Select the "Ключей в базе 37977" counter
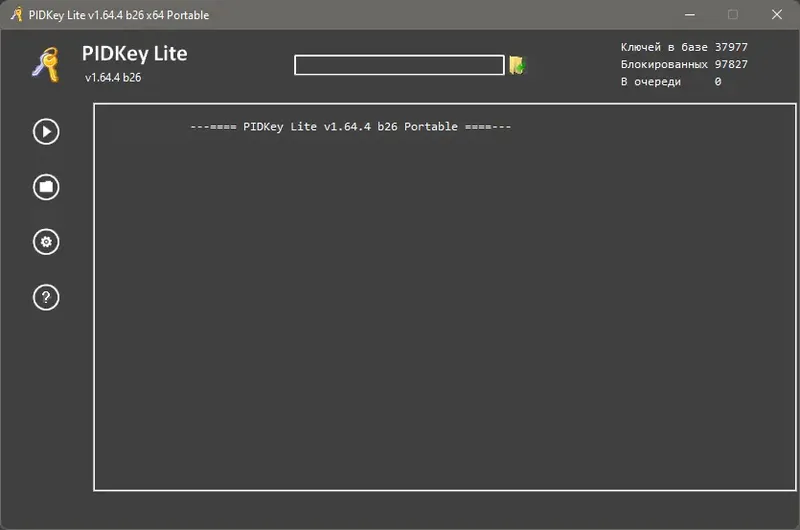 pyautogui.click(x=684, y=47)
